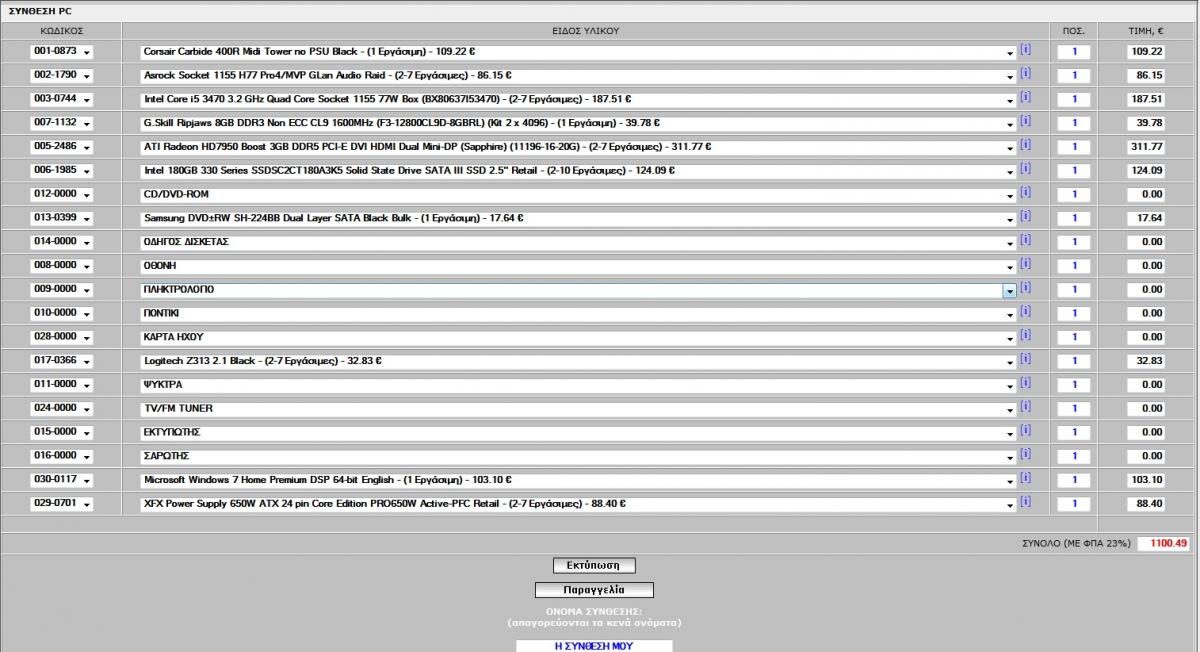This screenshot has width=1200, height=652.
Task: Open code dropdown 017-0366
Action: pos(61,360)
